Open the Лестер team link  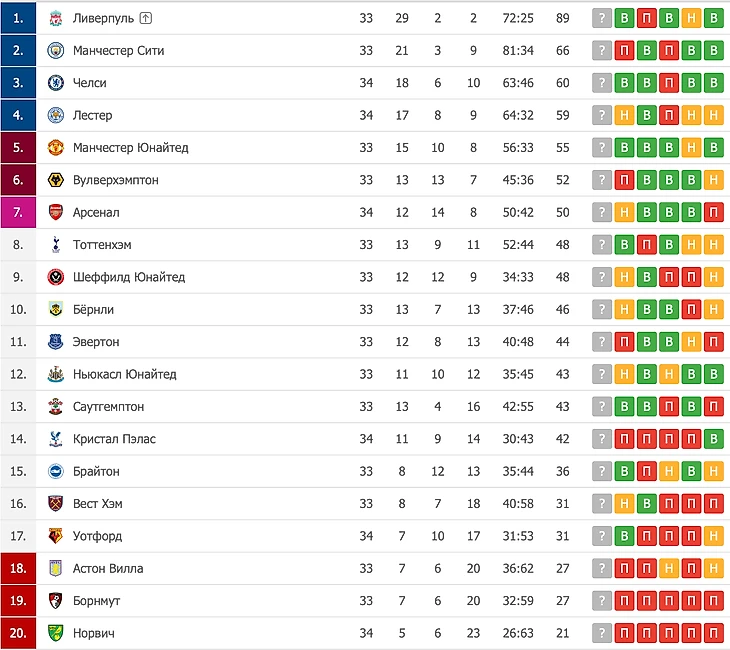tap(92, 115)
